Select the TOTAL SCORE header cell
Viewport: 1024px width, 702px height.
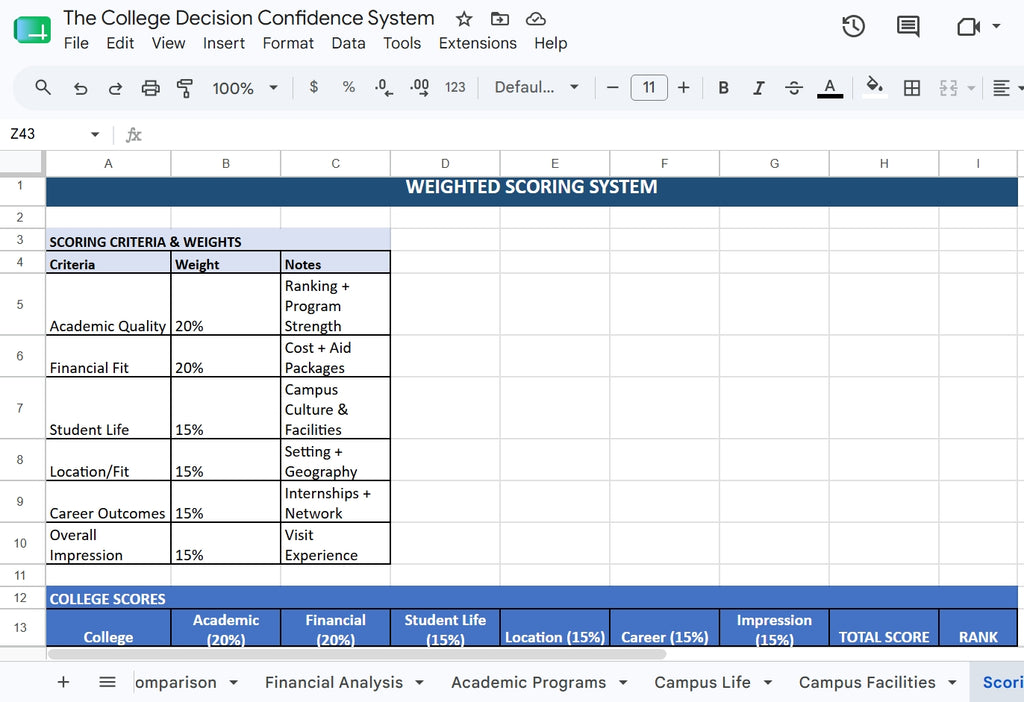pos(884,628)
